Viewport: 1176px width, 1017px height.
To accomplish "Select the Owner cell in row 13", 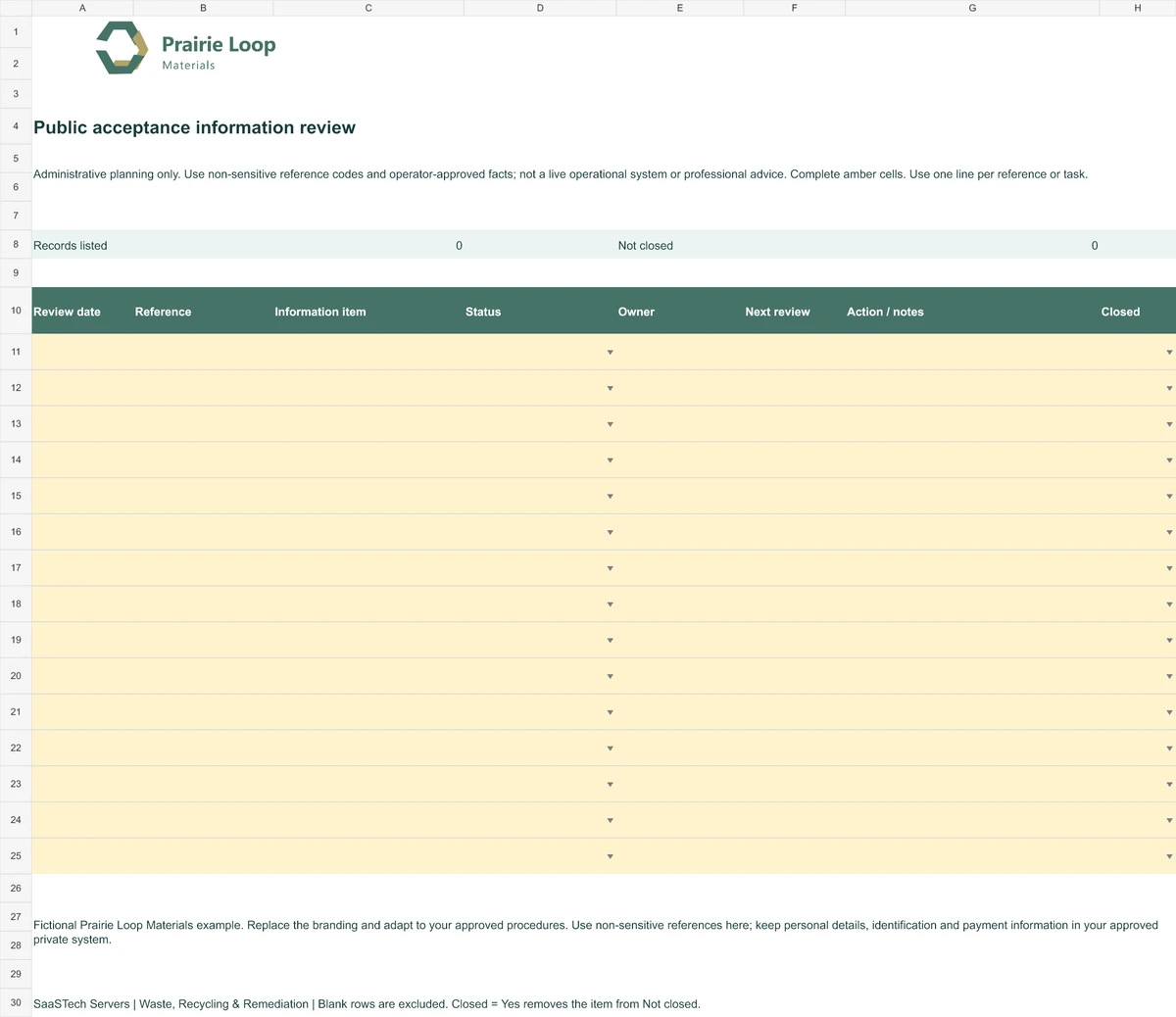I will 680,424.
